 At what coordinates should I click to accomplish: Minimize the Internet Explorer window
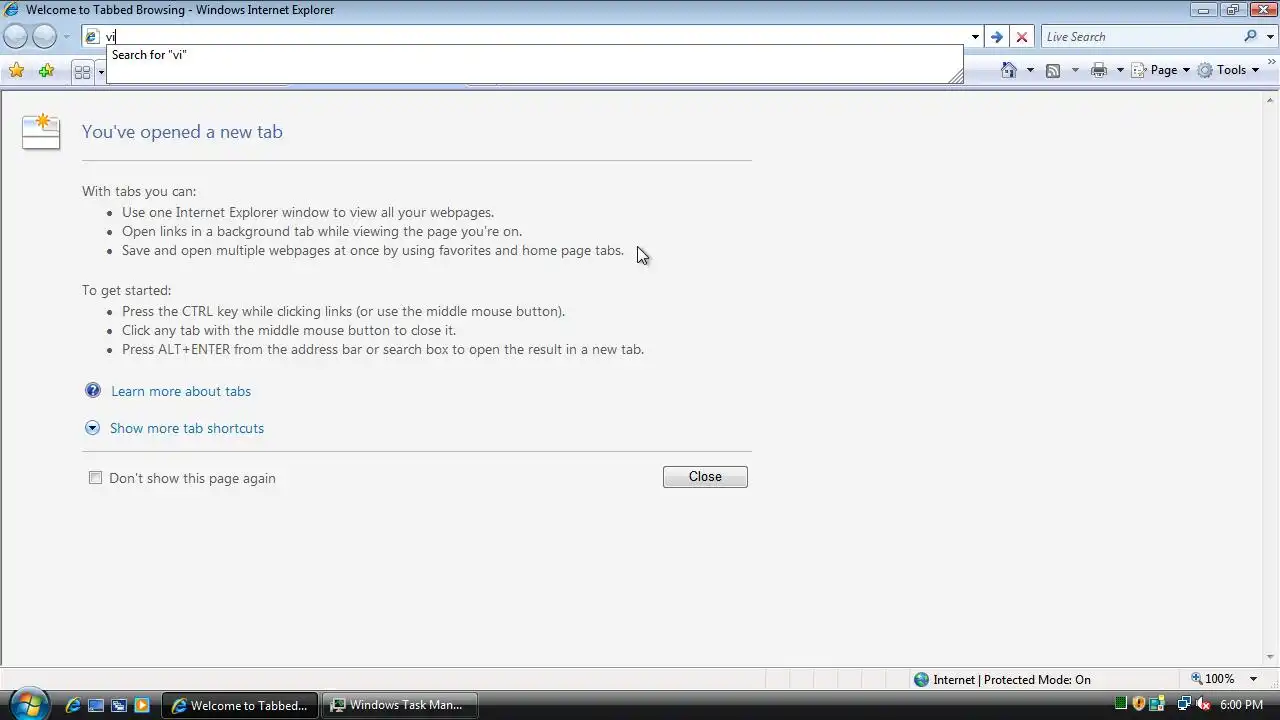click(1203, 10)
